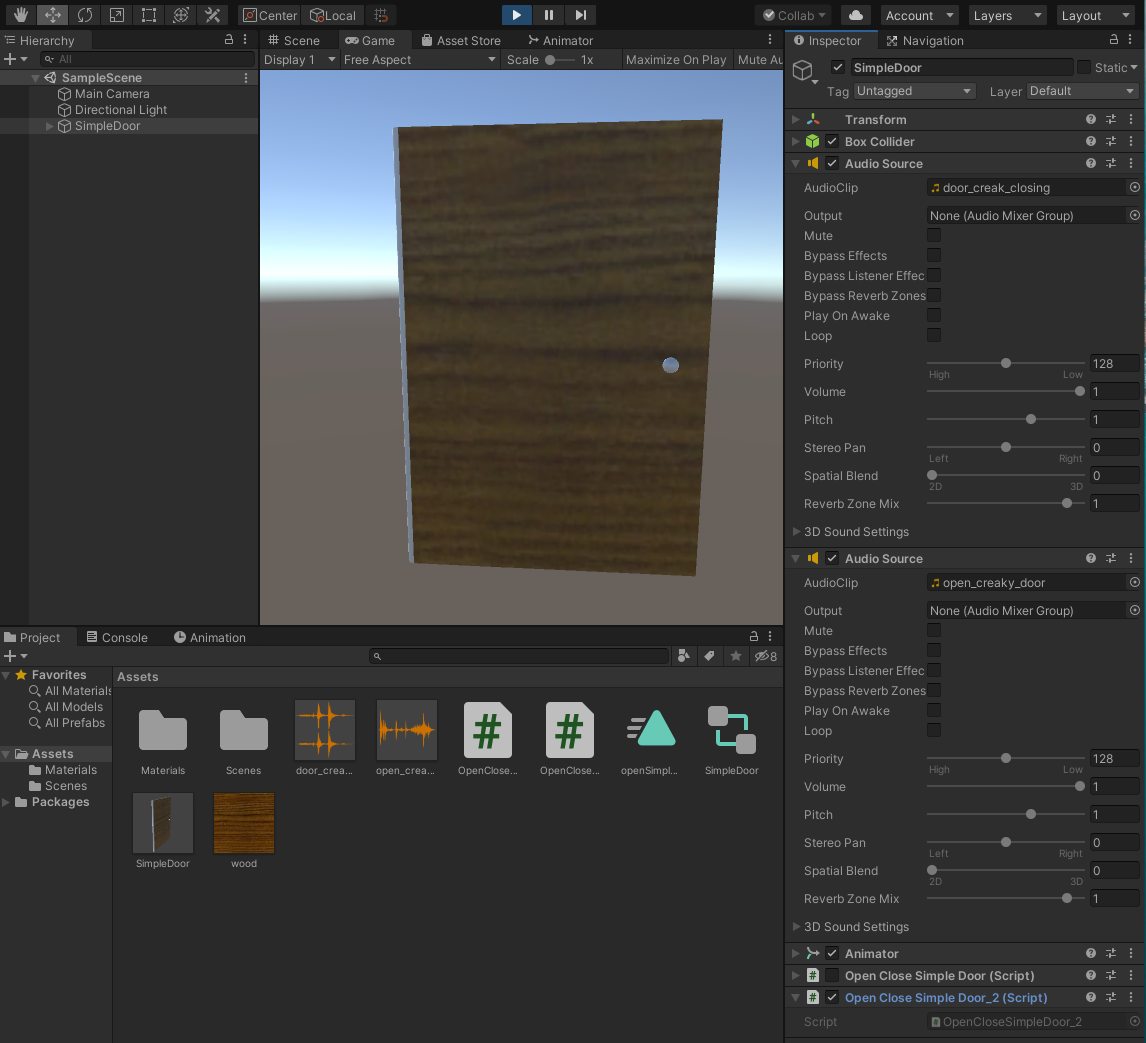The height and width of the screenshot is (1043, 1146).
Task: Search assets by label
Action: click(709, 656)
